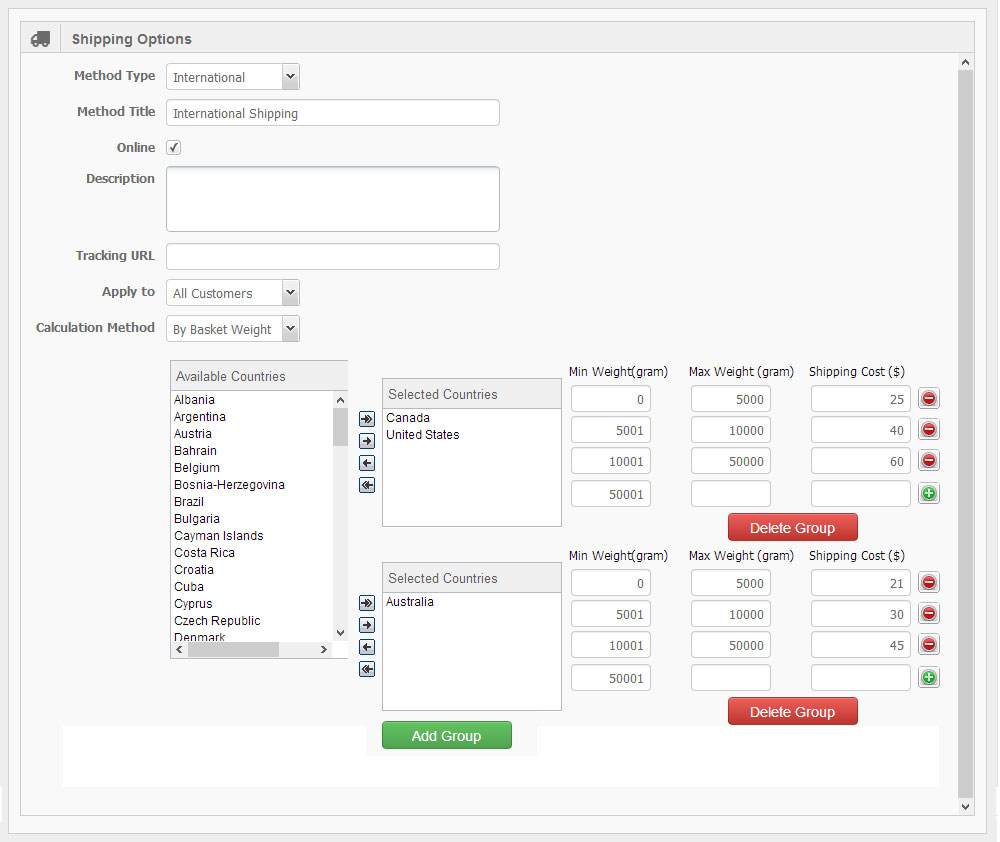Select Costa Rica in Available Countries

(x=204, y=552)
